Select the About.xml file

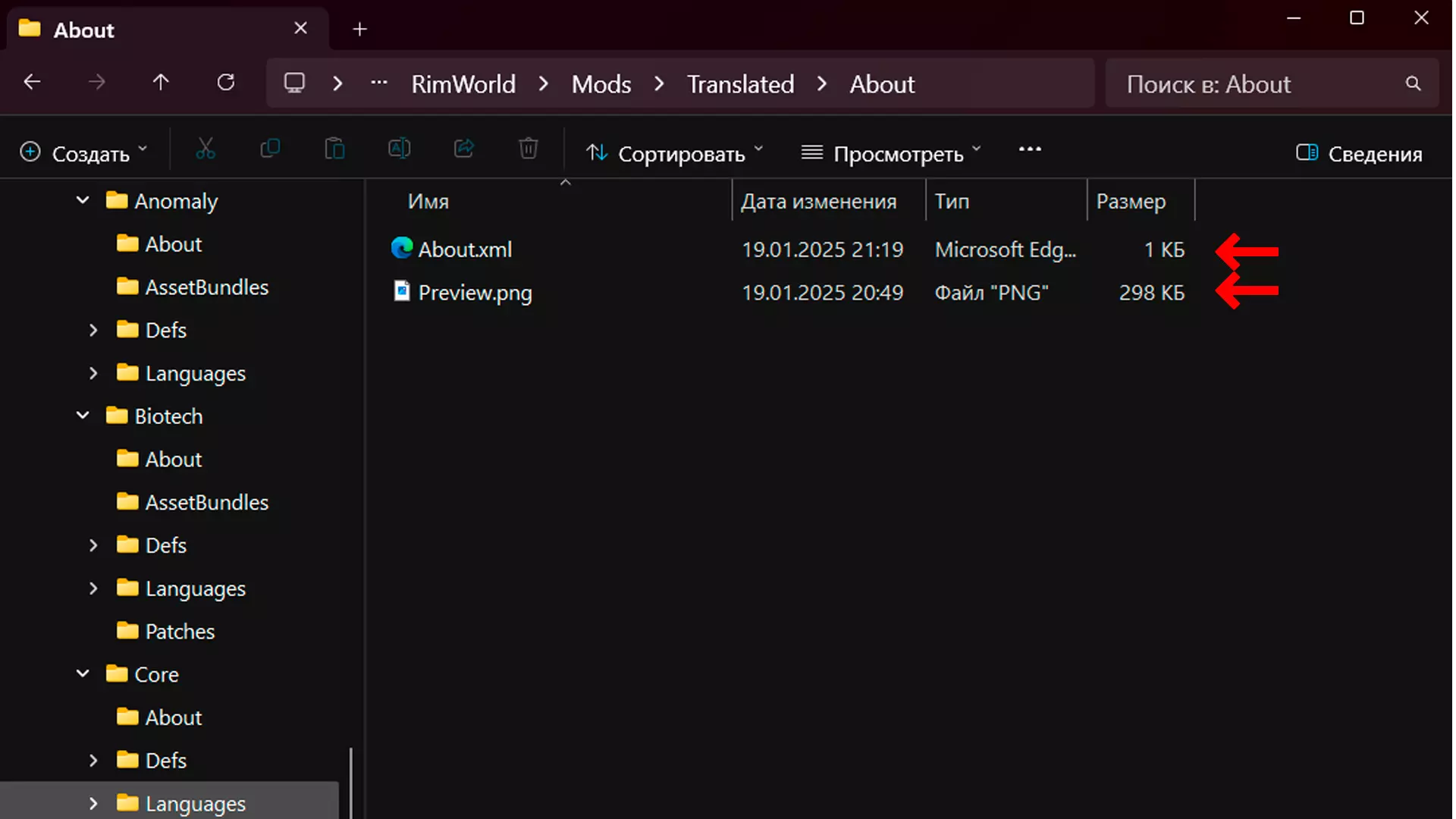coord(465,249)
